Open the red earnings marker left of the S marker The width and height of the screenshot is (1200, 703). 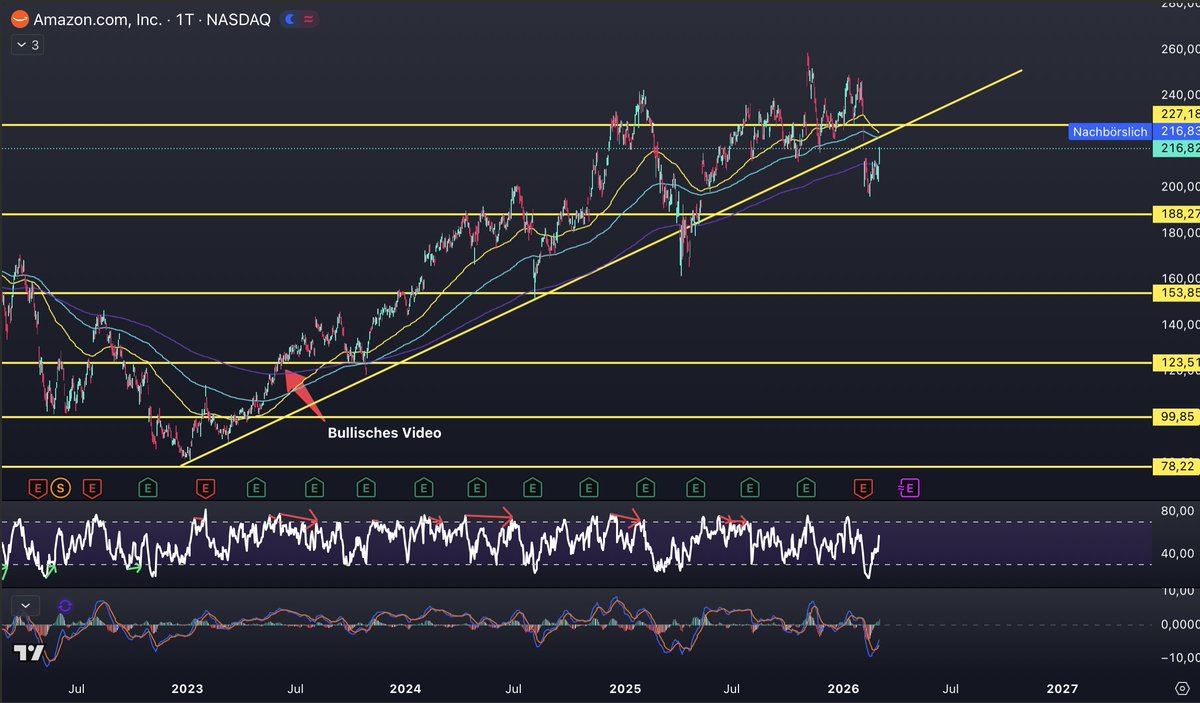37,488
